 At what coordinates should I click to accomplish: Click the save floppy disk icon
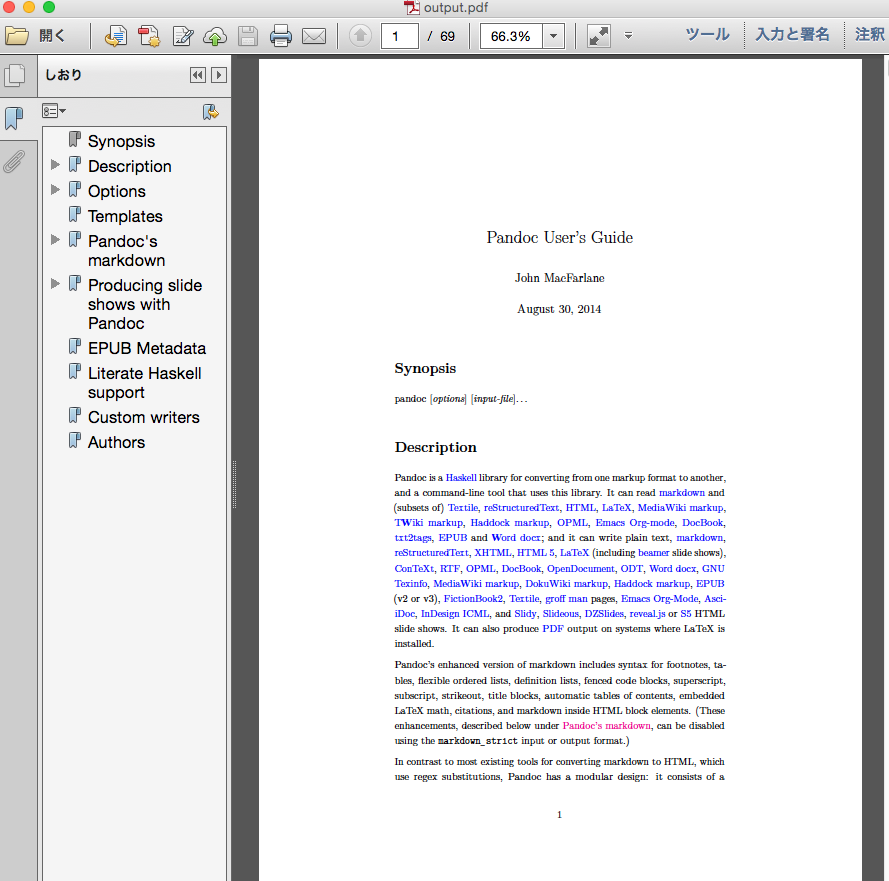pos(248,36)
